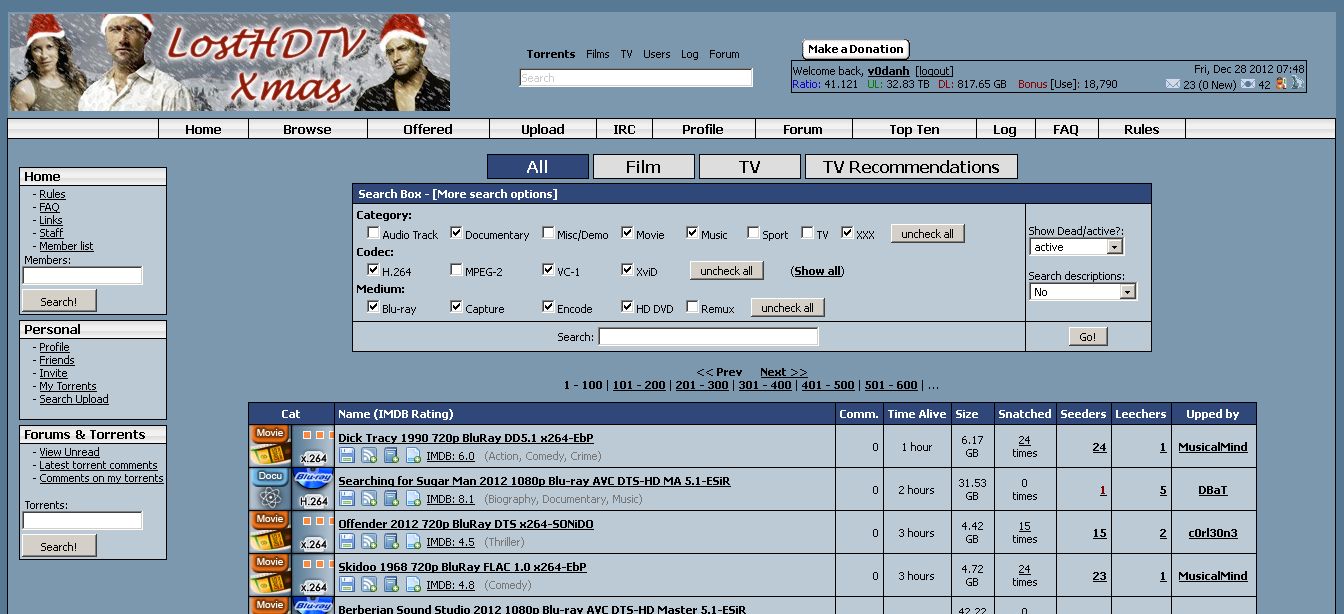Uncheck Movie category checkbox
1344x614 pixels.
tap(627, 233)
